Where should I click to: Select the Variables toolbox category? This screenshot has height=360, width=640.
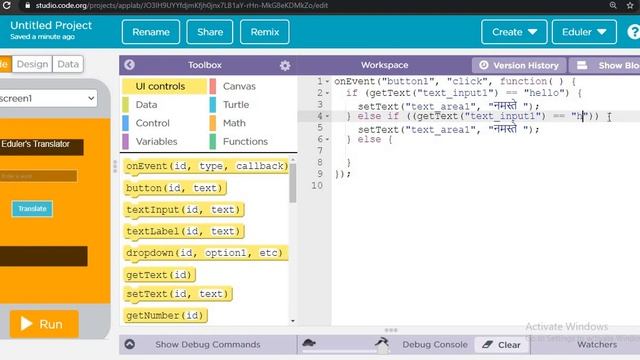[x=164, y=142]
